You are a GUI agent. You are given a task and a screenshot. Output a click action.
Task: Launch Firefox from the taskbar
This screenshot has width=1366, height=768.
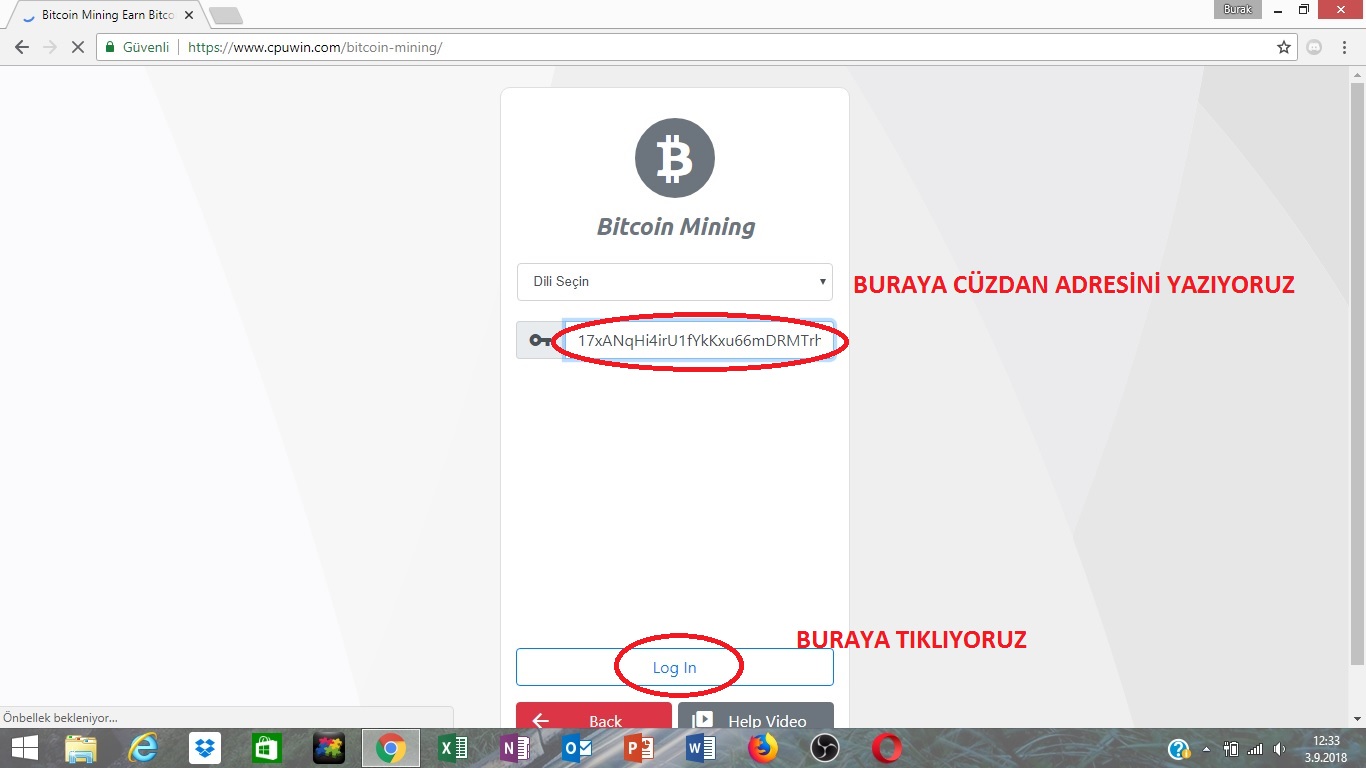click(763, 748)
